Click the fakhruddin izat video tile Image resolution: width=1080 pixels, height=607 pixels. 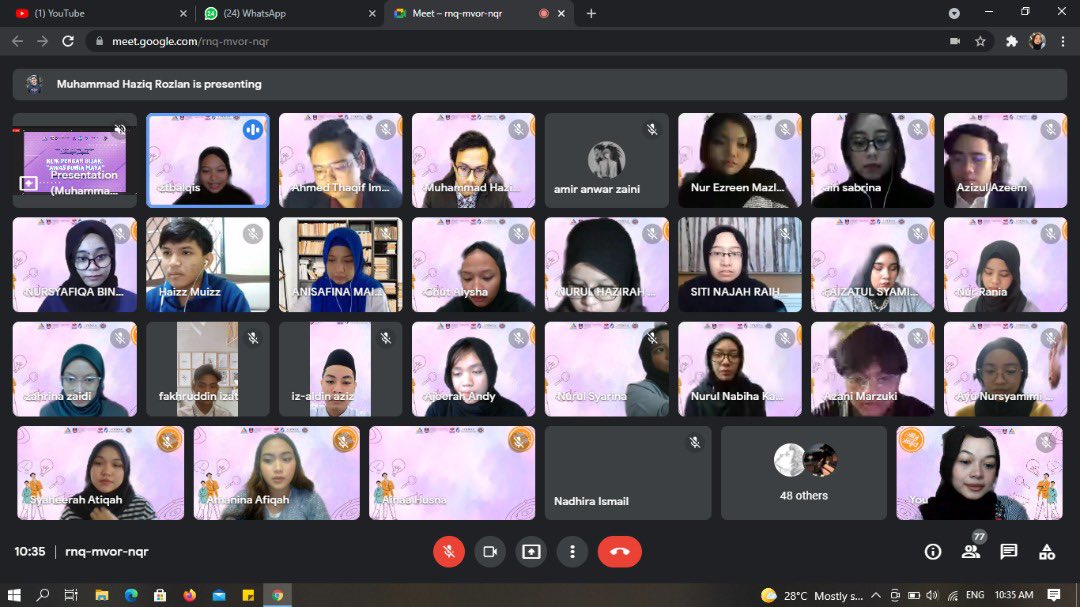coord(208,369)
